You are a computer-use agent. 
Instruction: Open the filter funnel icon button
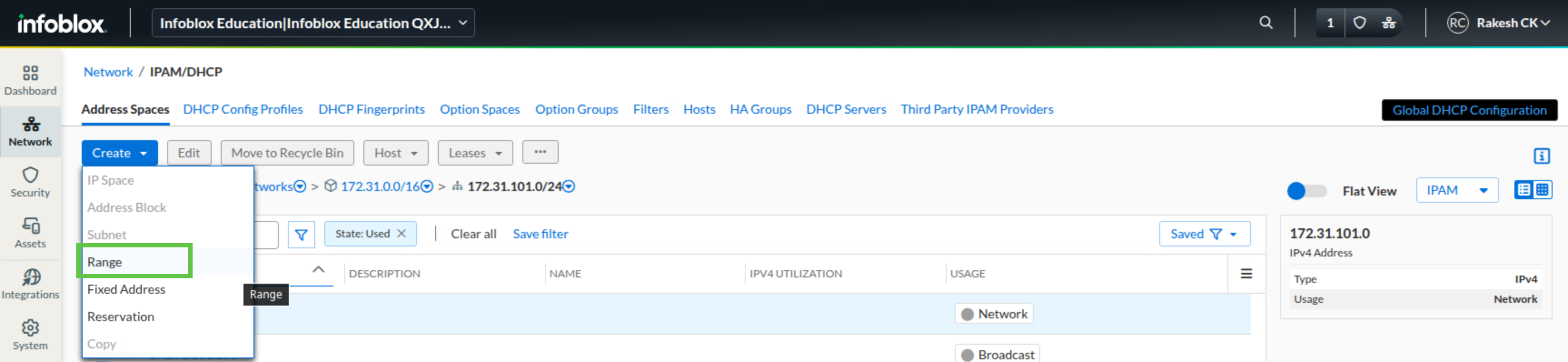(x=301, y=235)
